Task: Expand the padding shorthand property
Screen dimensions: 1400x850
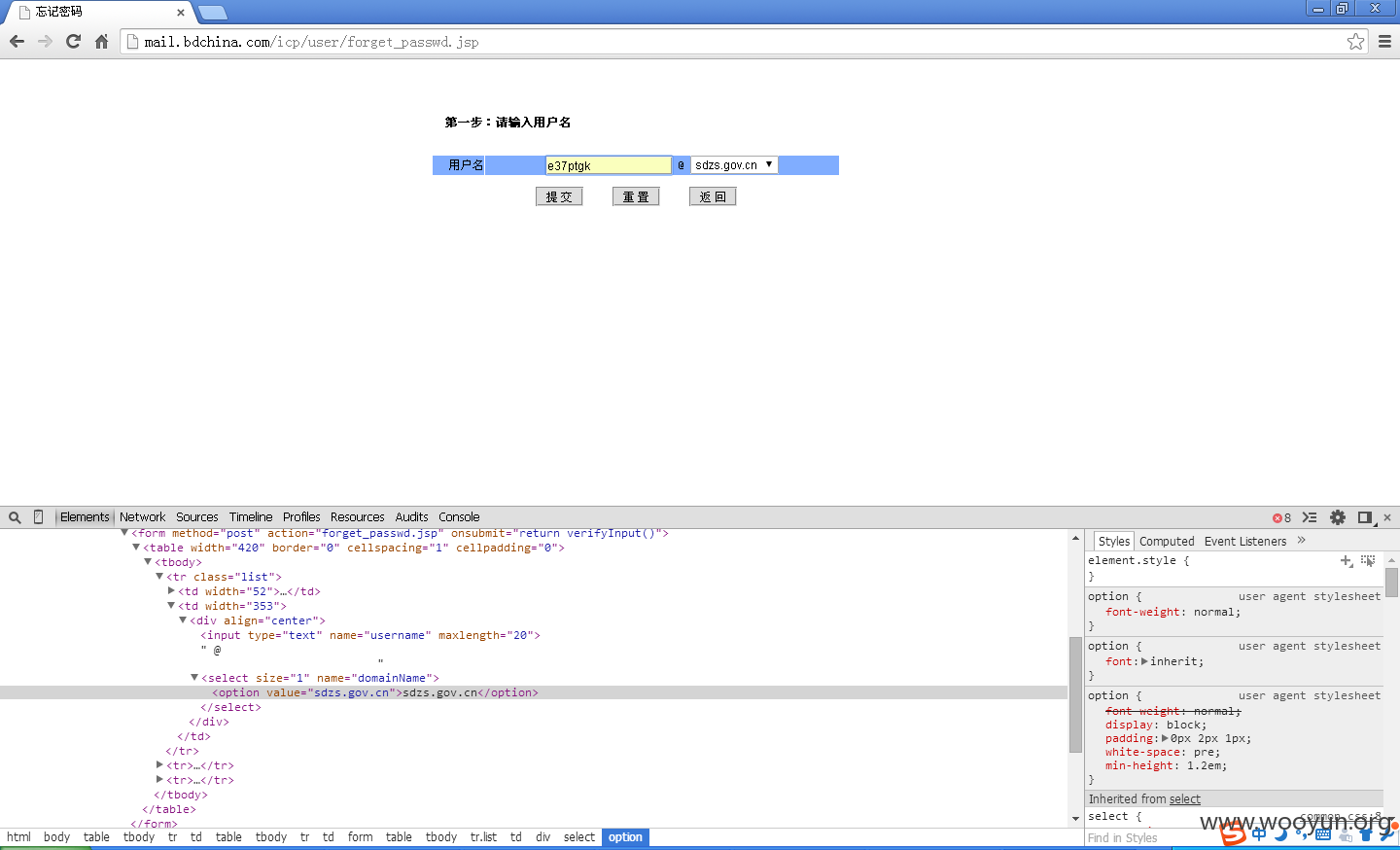Action: (1165, 738)
